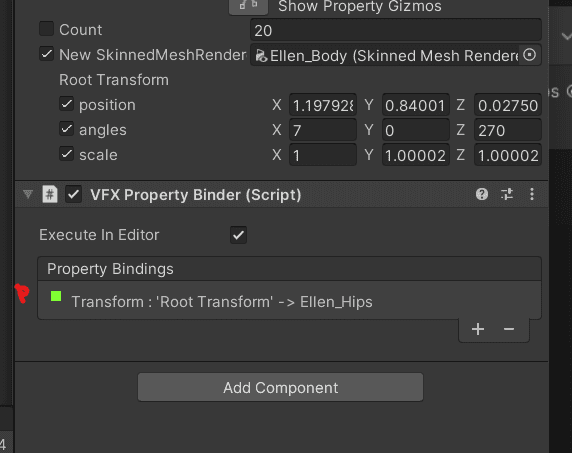
Task: Click the green binding status indicator
Action: 56,296
